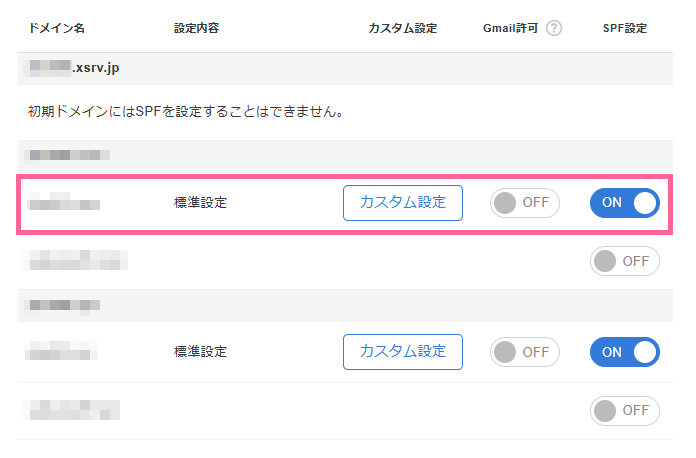Turn on the bottom-most SPF OFF toggle
This screenshot has height=458, width=696.
click(625, 411)
